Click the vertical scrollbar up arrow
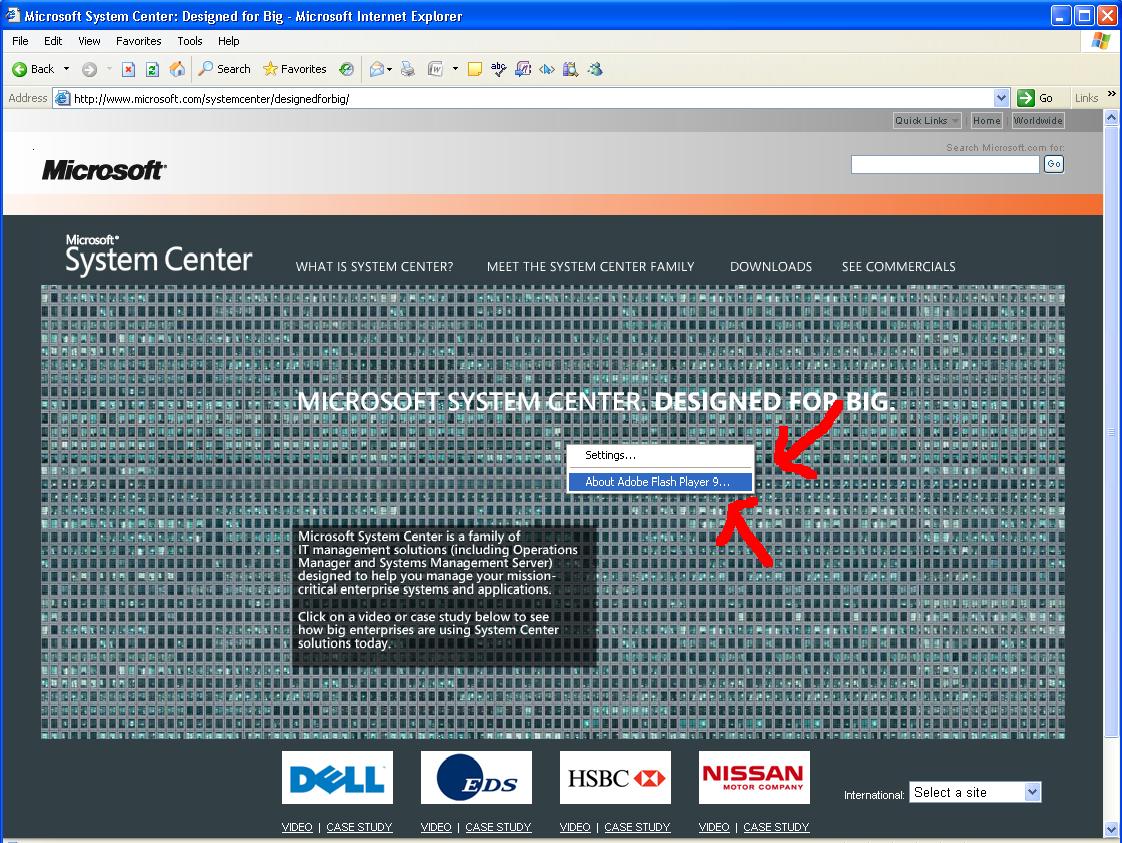1122x843 pixels. 1111,117
